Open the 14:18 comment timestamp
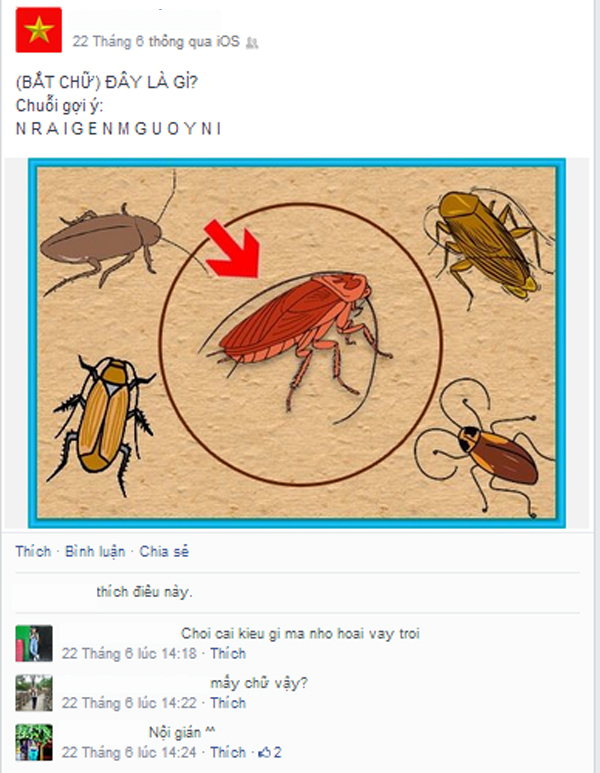600x773 pixels. (x=129, y=654)
